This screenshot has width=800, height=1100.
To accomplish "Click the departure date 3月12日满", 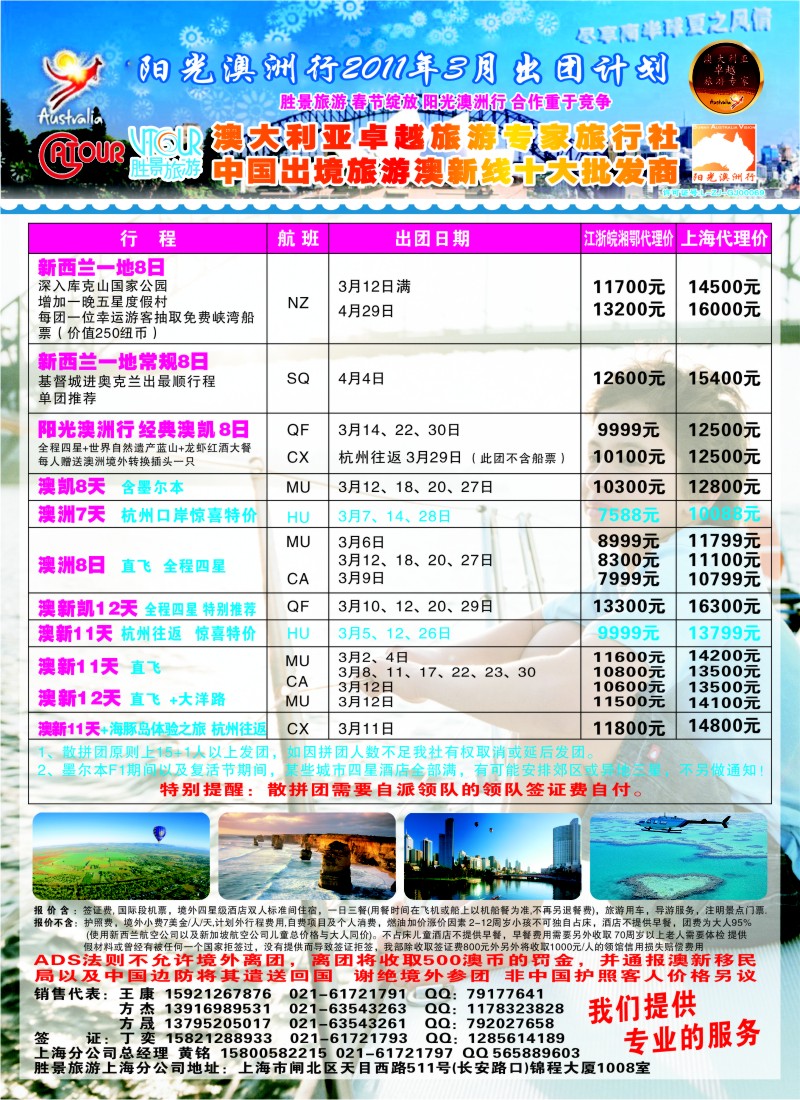I will [x=374, y=286].
